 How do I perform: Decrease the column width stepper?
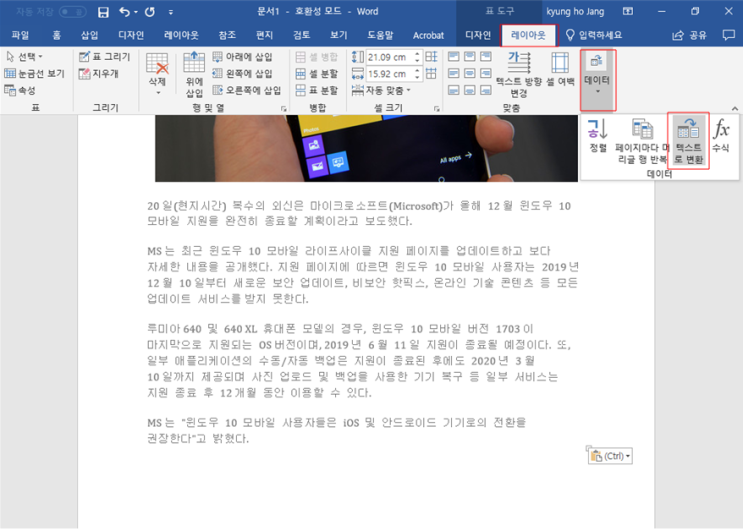(x=417, y=77)
